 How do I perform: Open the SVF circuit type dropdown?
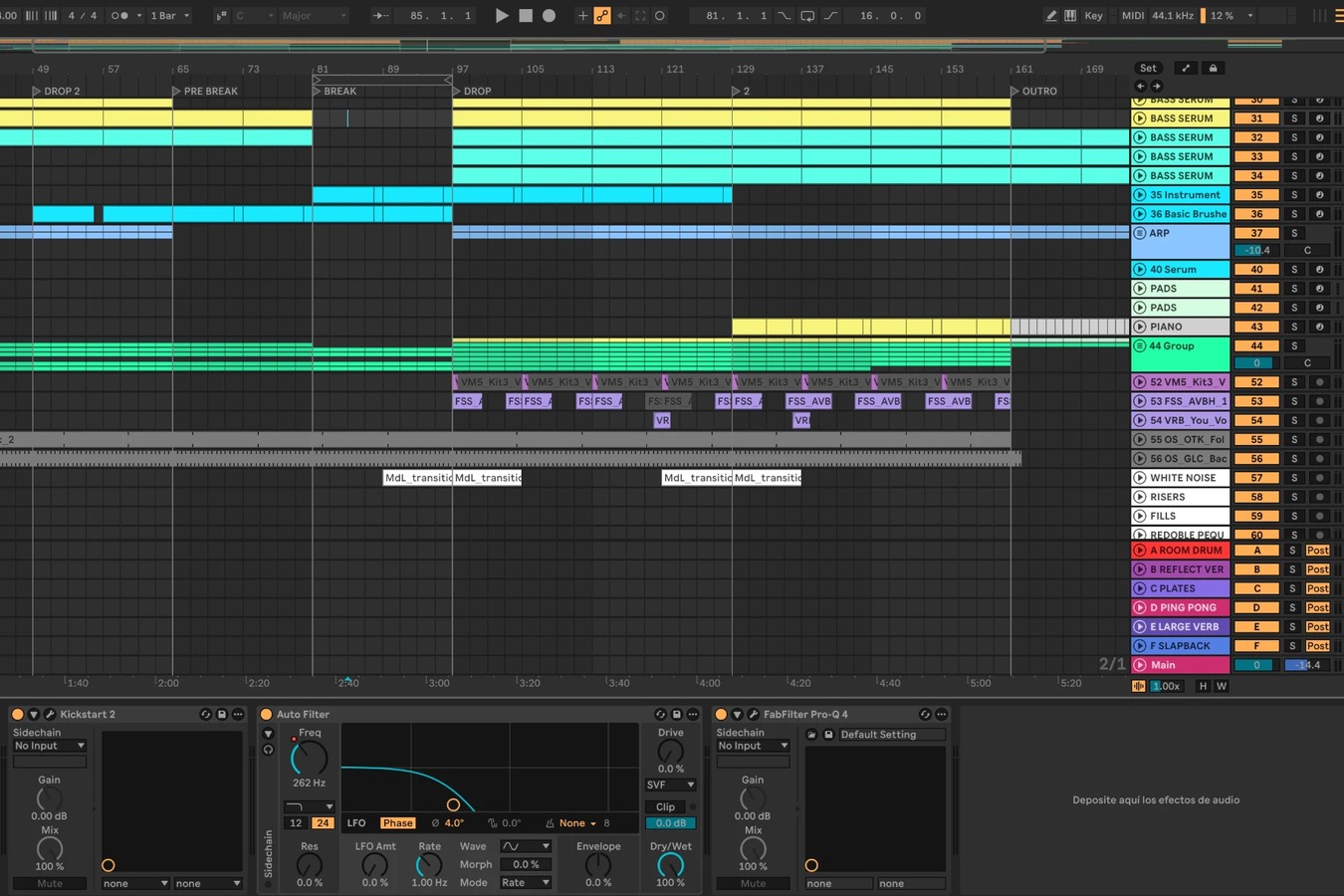pos(671,784)
